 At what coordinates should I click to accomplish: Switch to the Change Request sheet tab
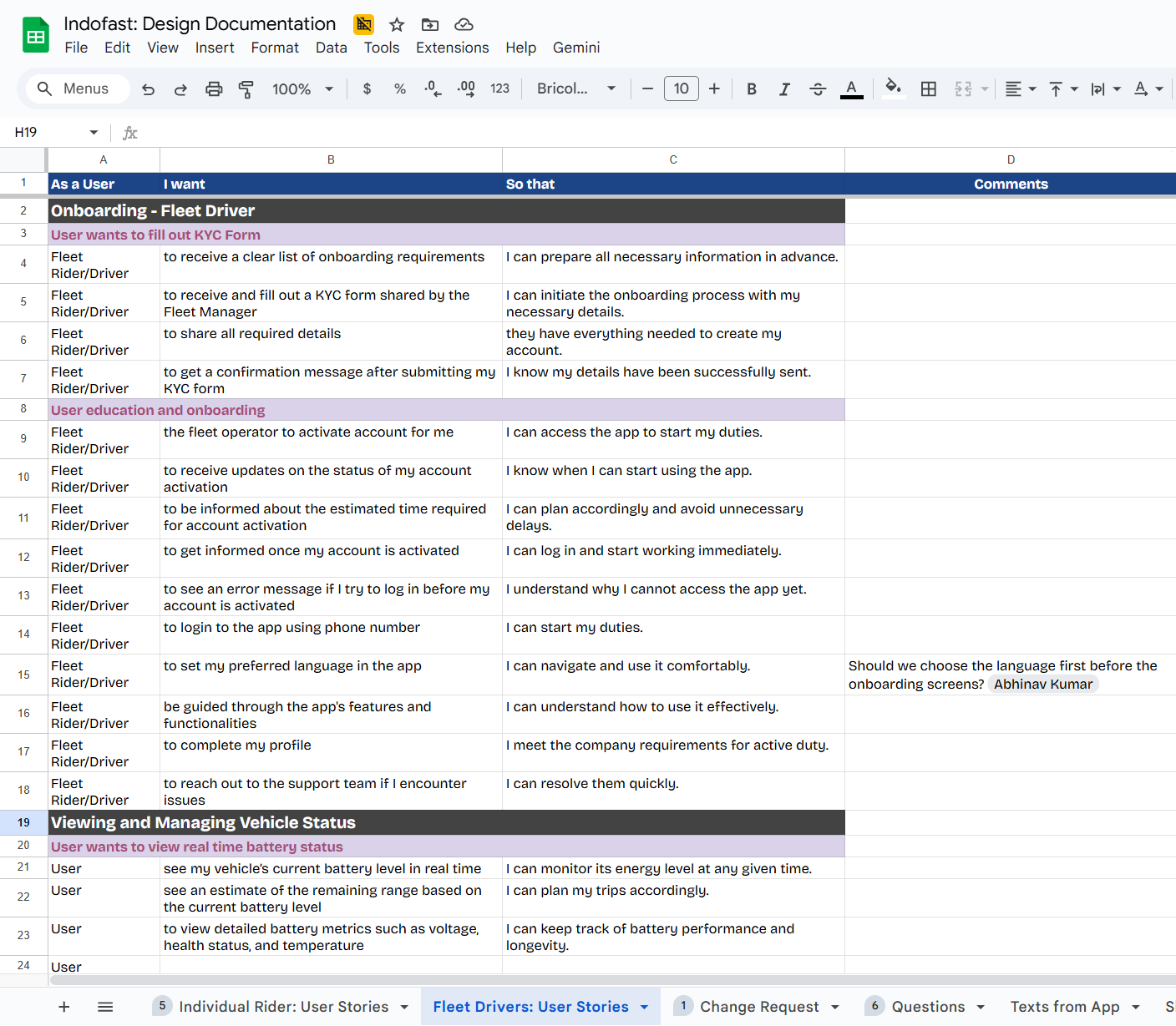pyautogui.click(x=758, y=1007)
